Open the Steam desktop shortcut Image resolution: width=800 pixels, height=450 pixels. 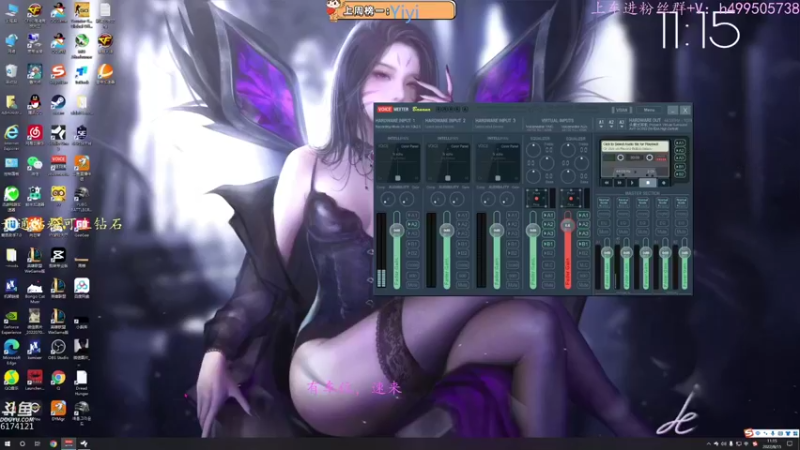tap(58, 104)
